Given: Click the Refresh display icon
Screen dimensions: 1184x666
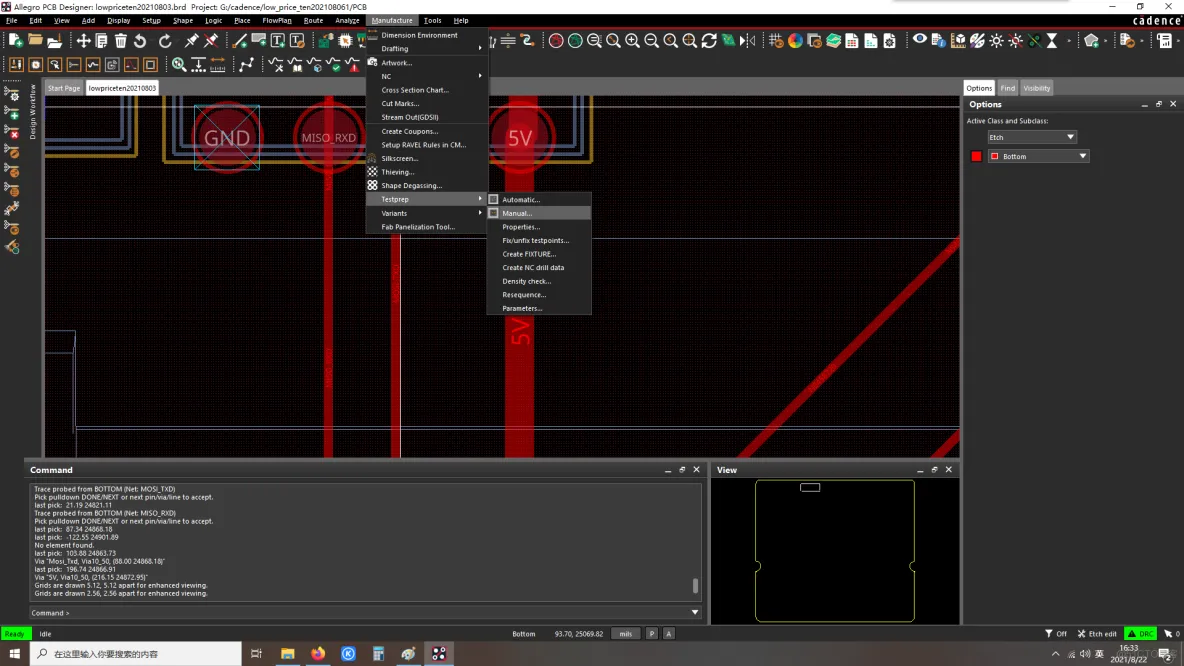Looking at the screenshot, I should pos(709,41).
